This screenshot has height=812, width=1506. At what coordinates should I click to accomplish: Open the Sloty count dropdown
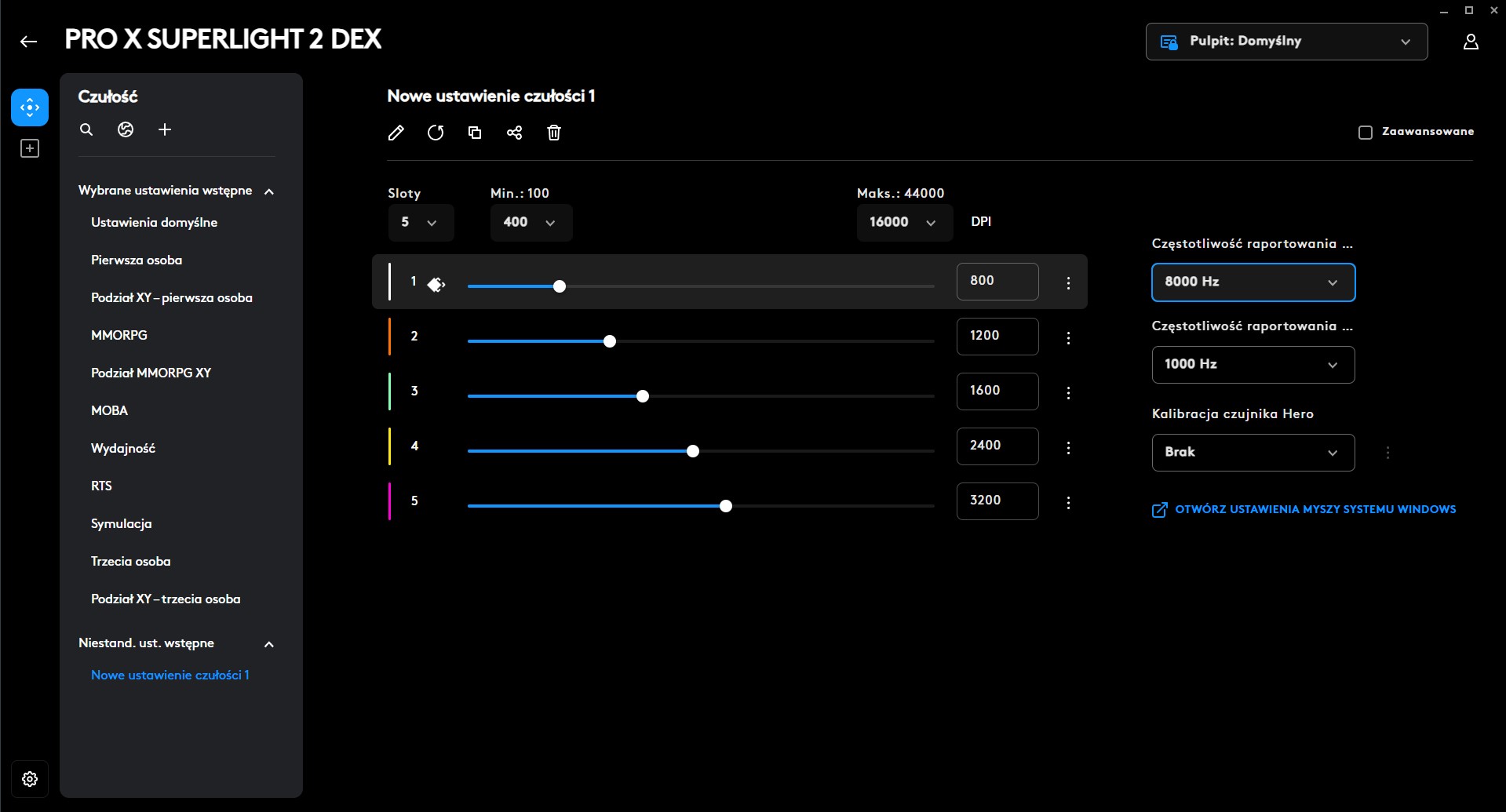[421, 223]
